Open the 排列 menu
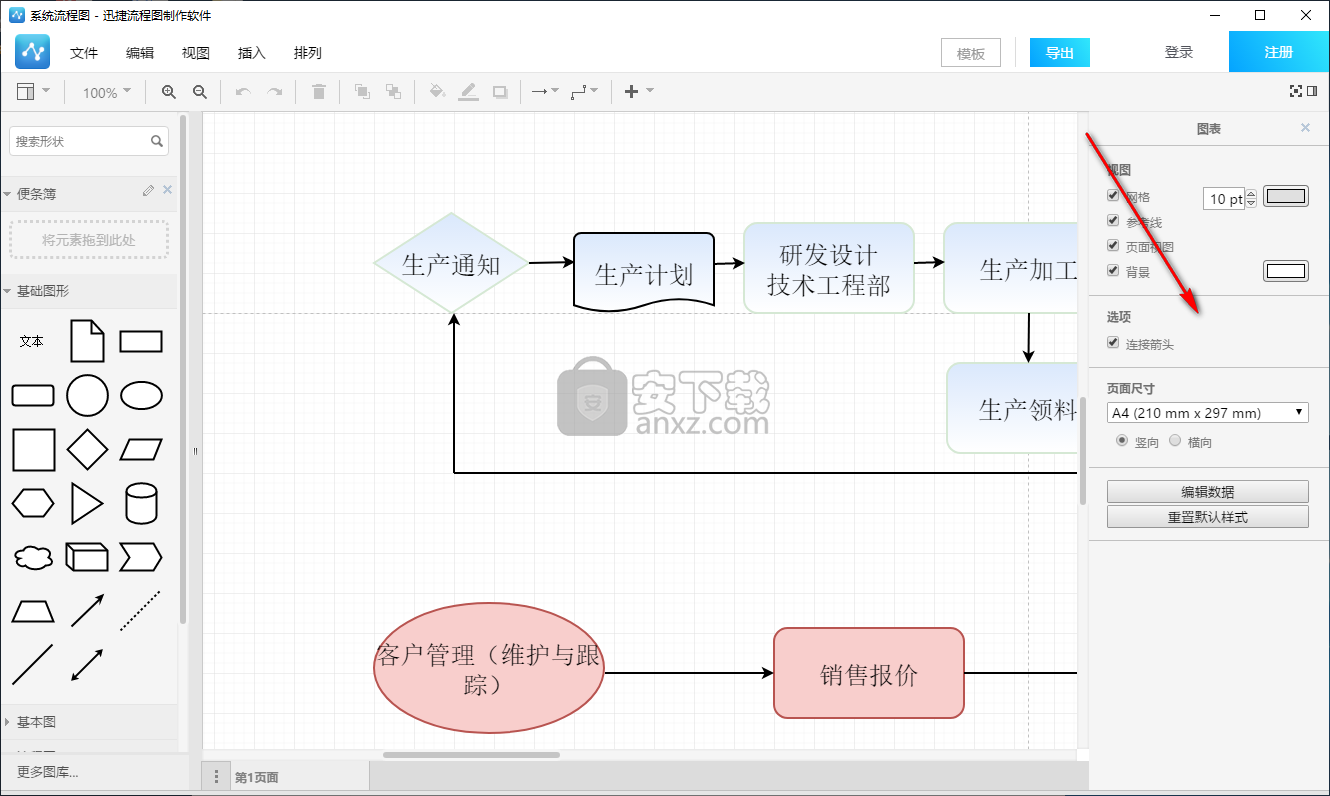 point(308,53)
